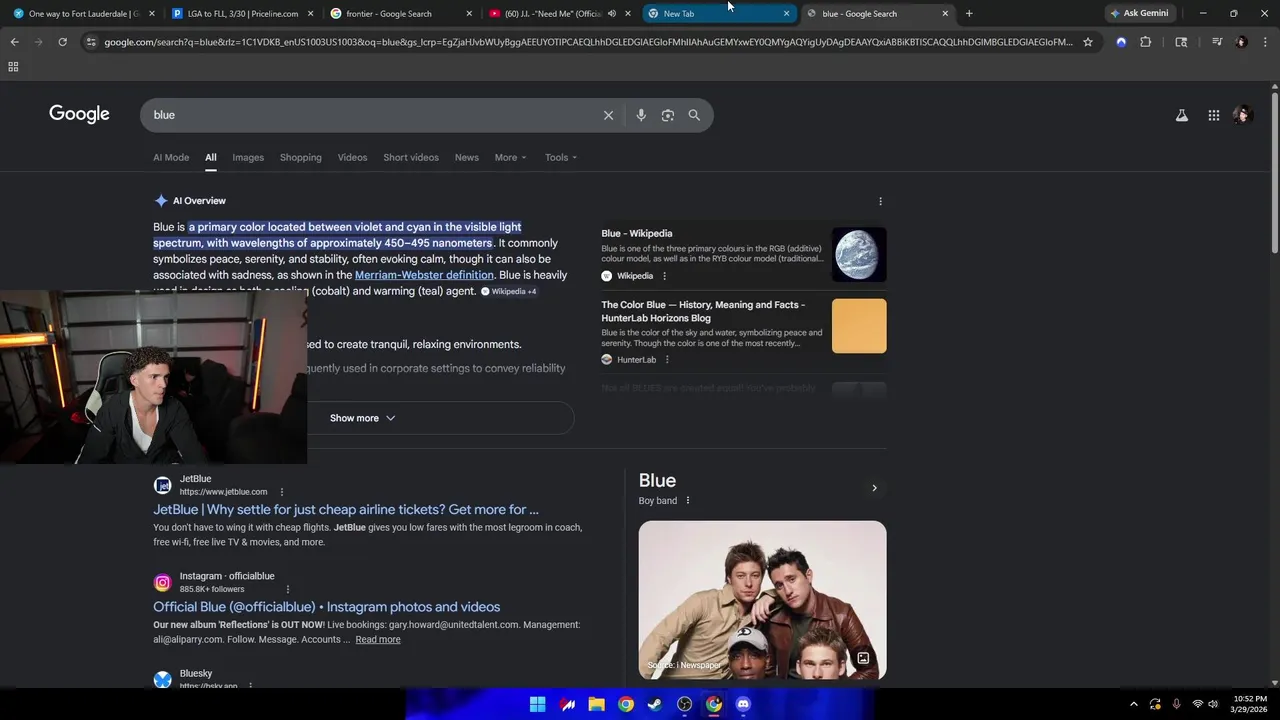Open three-dot menu next to HunterLab source

tap(667, 360)
